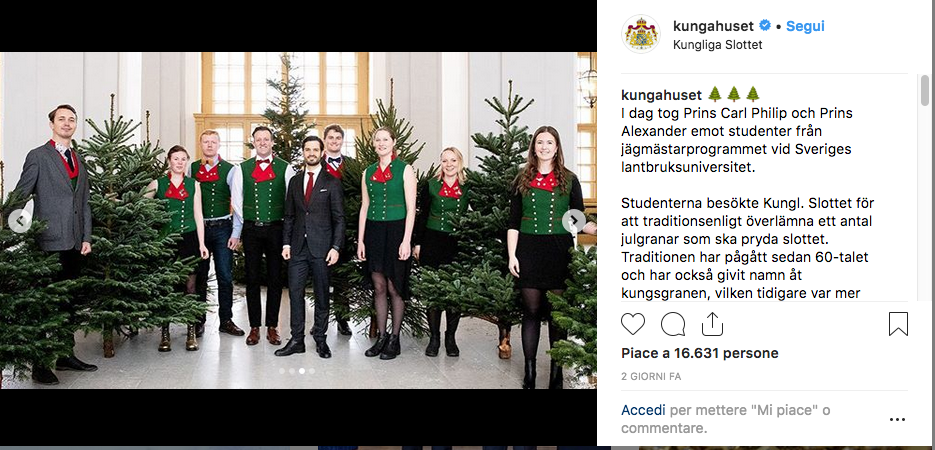
Task: Click the blue verified badge next to kungahuset
Action: coord(765,26)
